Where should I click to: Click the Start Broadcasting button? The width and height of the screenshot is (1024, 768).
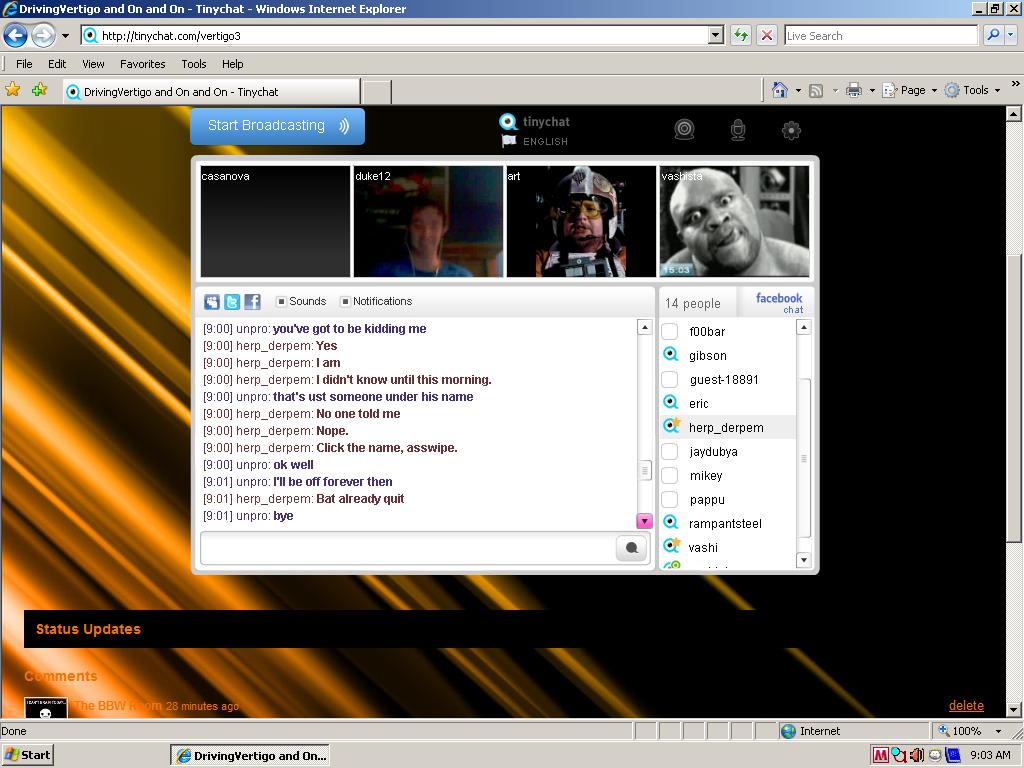[x=277, y=126]
